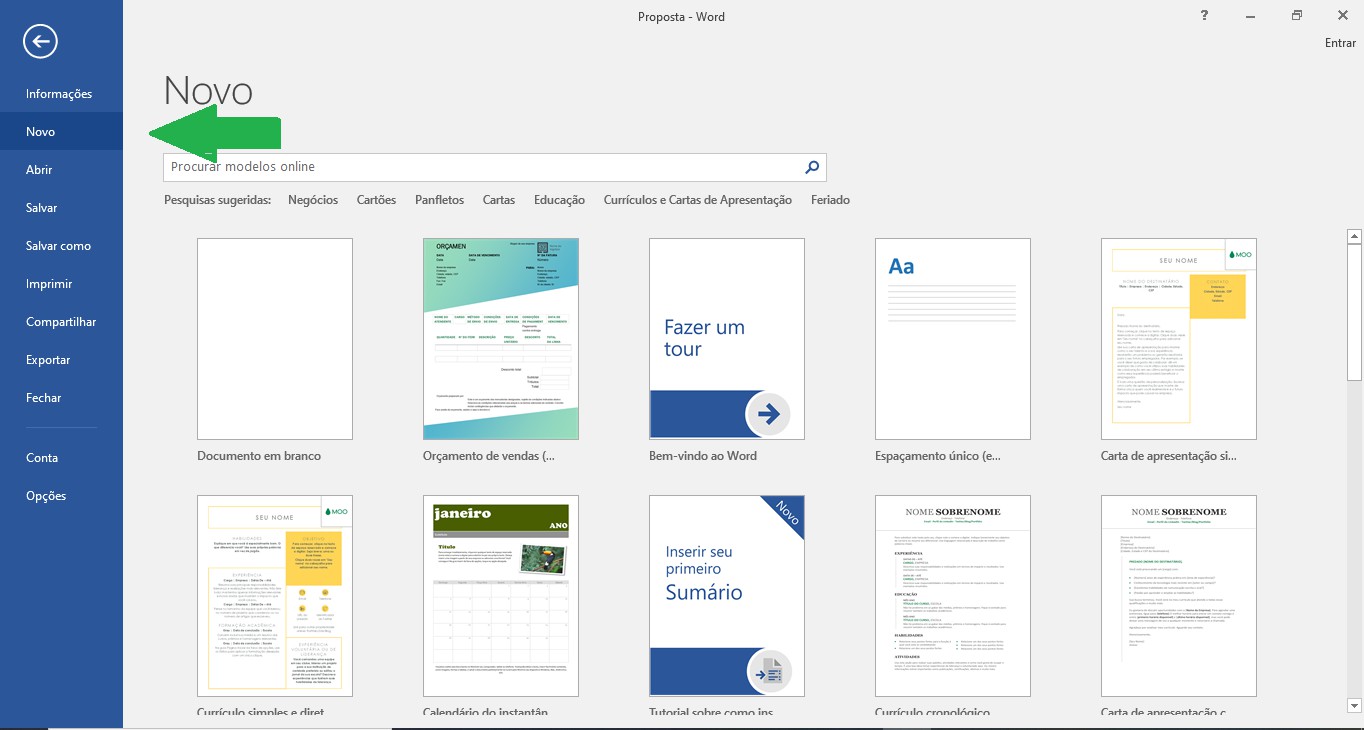Select Novo in the sidebar
Screen dimensions: 1364x730
[x=61, y=132]
